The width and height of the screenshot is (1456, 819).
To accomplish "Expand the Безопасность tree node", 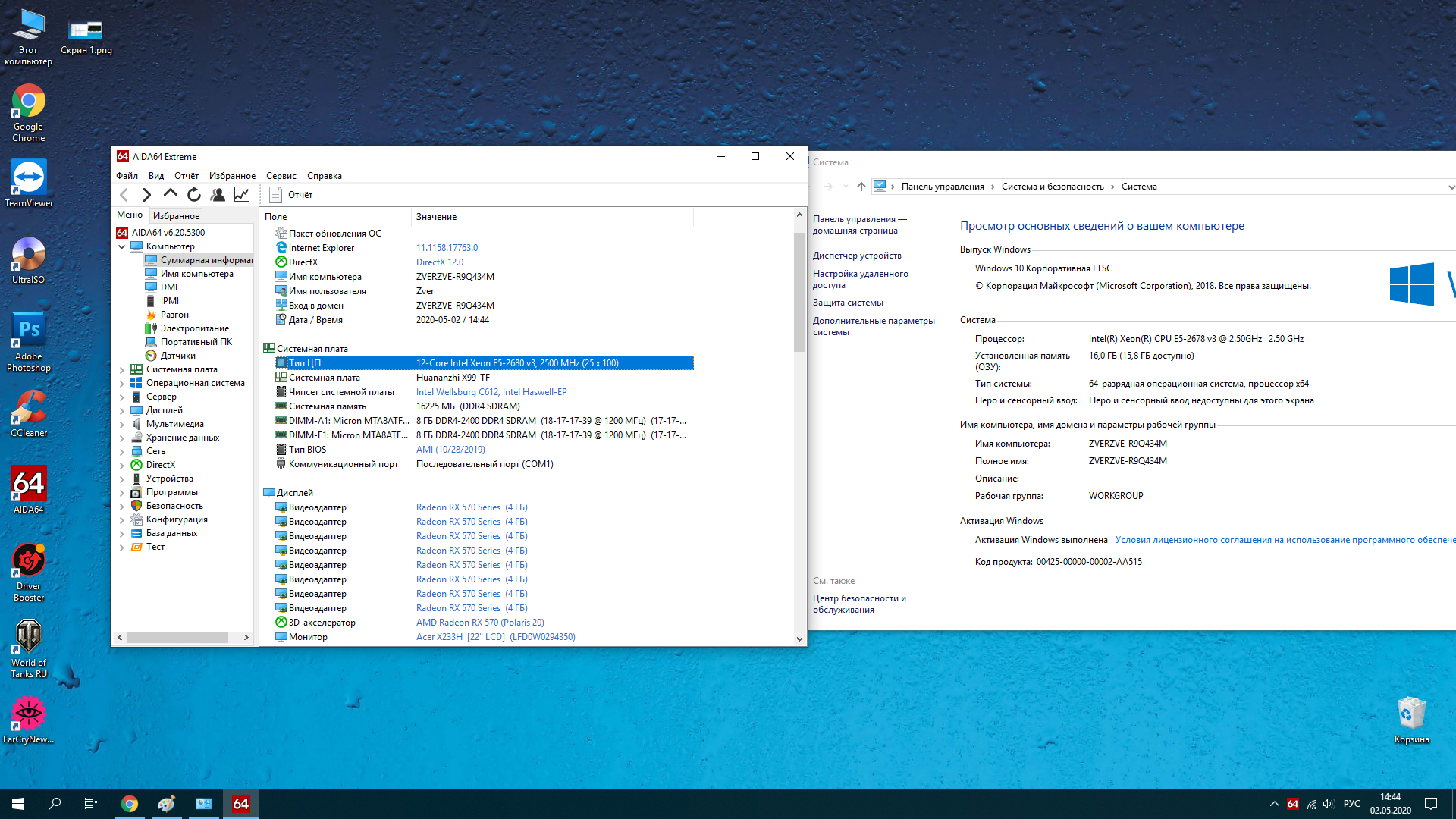I will coord(122,507).
